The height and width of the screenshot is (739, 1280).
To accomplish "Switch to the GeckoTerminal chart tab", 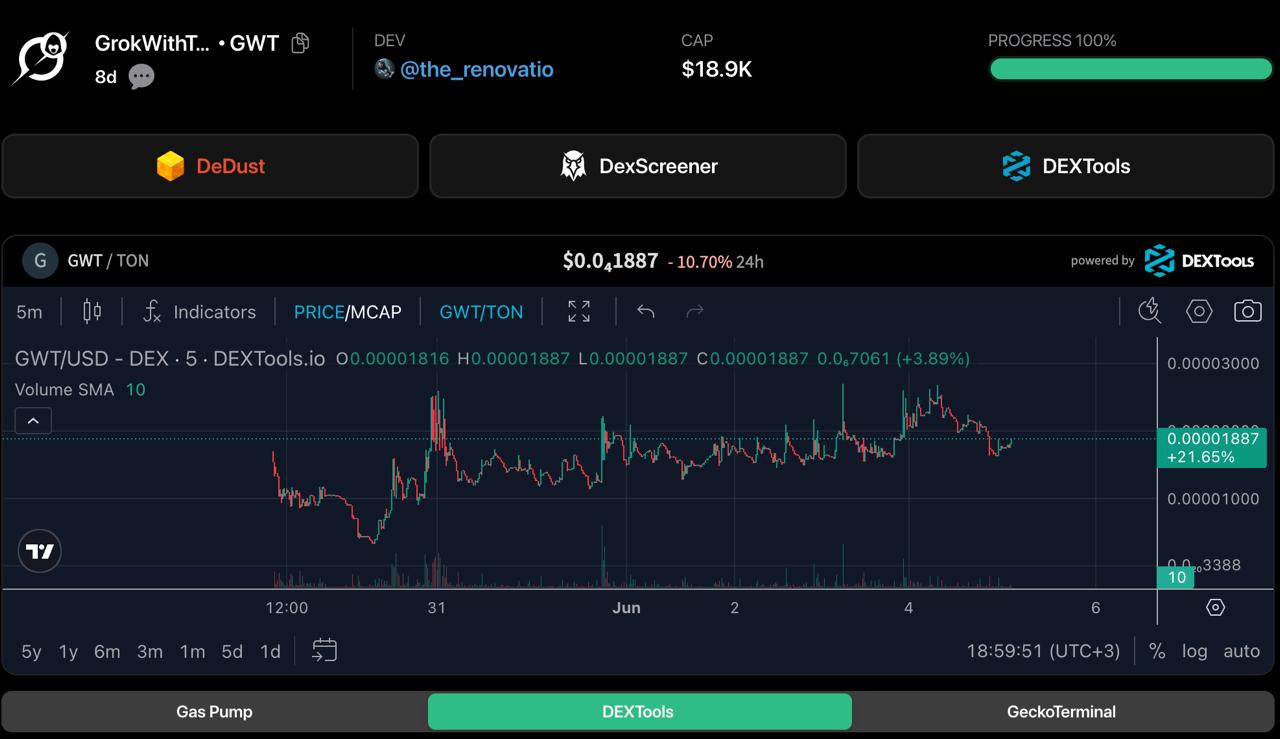I will 1061,712.
